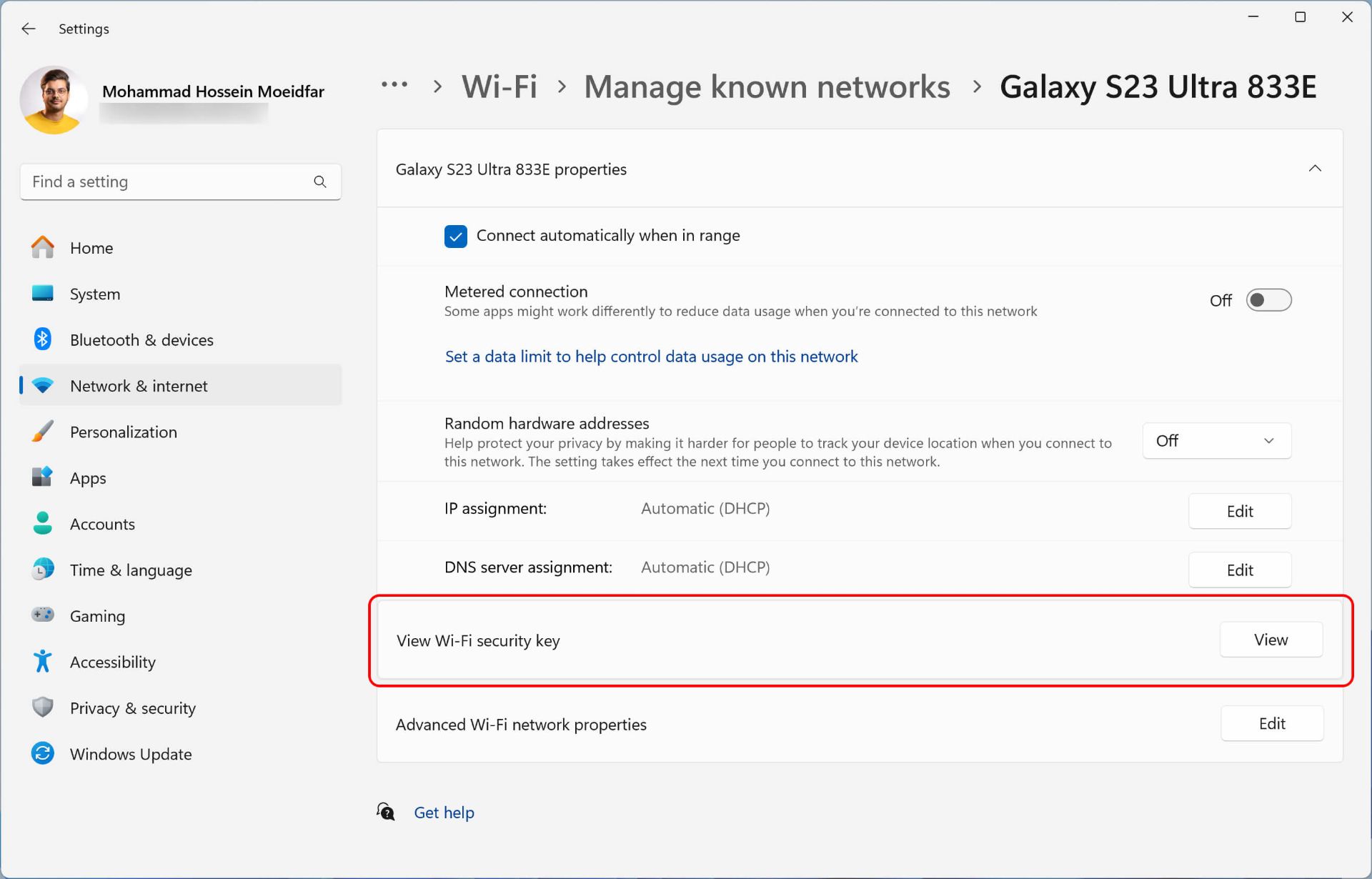Click the Bluetooth icon in sidebar
Viewport: 1372px width, 879px height.
tap(43, 339)
